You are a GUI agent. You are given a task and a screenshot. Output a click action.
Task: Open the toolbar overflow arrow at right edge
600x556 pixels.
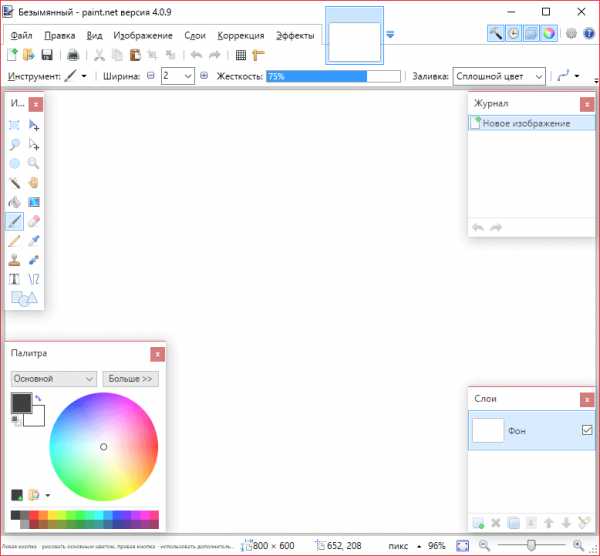(596, 81)
